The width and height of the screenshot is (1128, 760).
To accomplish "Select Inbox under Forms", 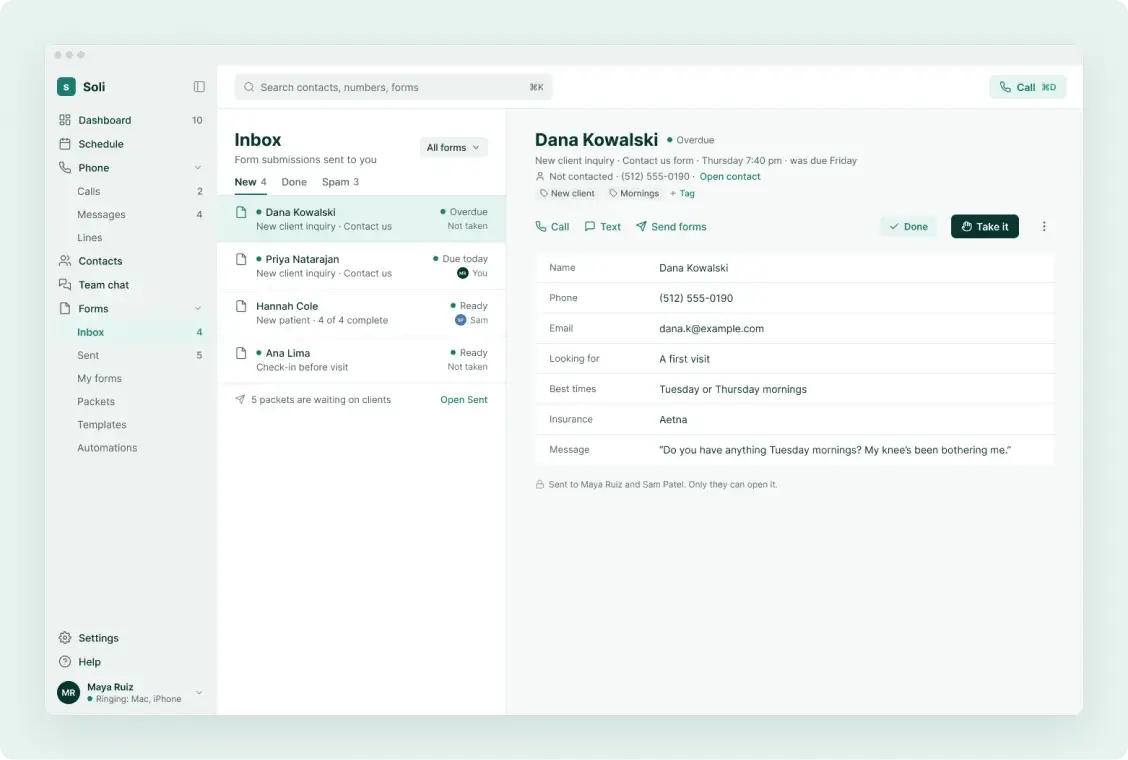I will point(130,332).
